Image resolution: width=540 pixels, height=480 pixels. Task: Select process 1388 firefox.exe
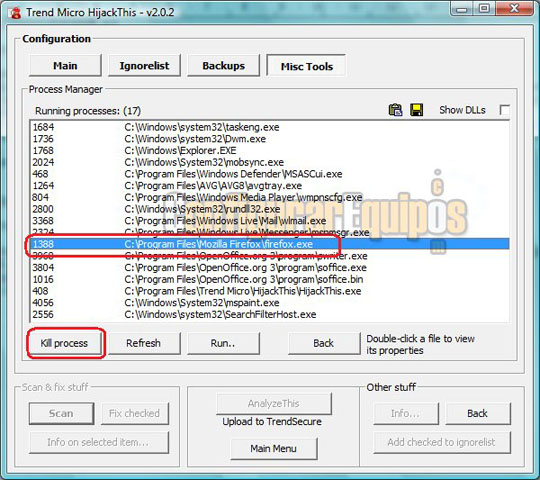click(269, 244)
